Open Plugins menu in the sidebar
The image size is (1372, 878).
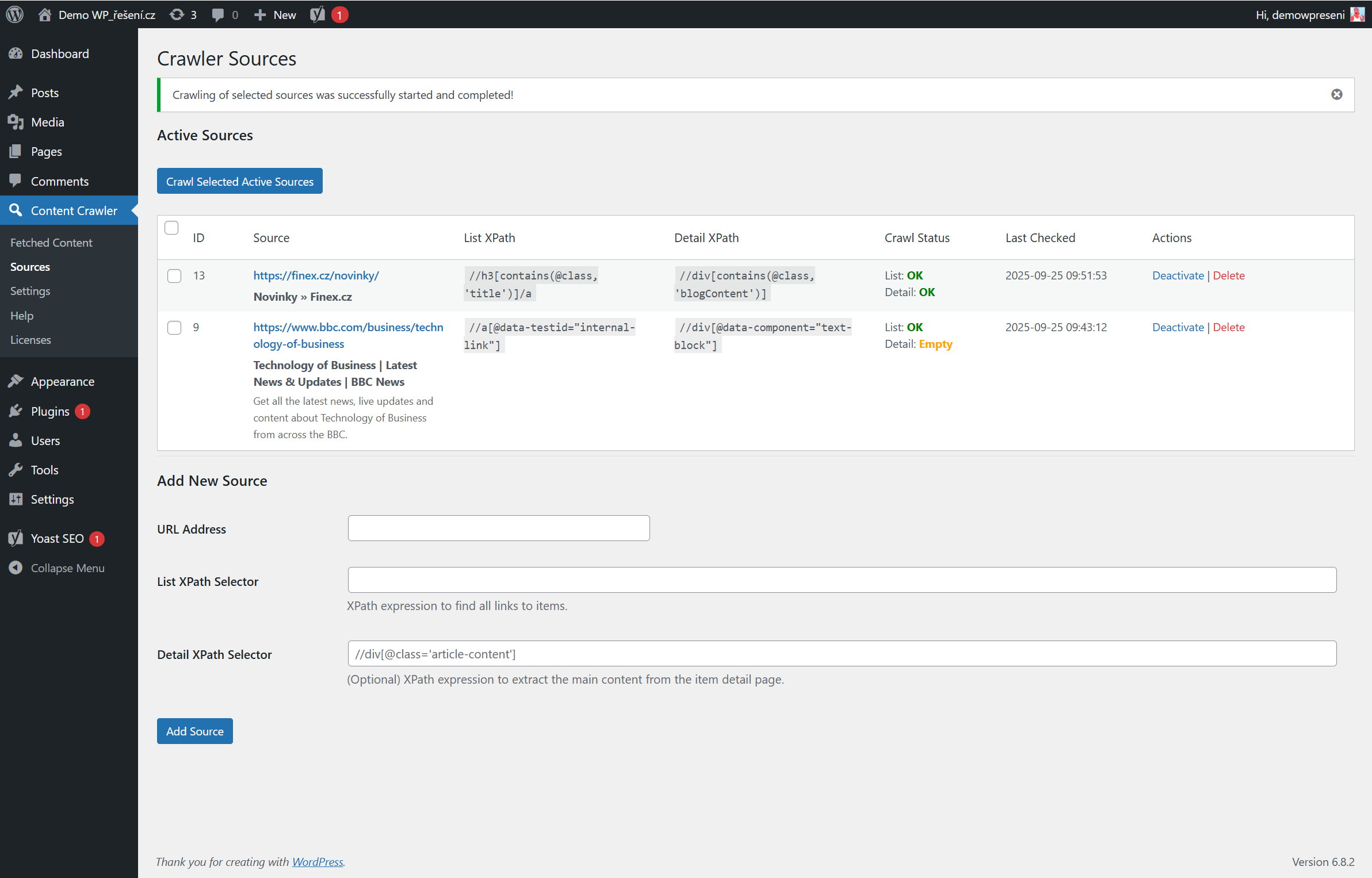50,411
